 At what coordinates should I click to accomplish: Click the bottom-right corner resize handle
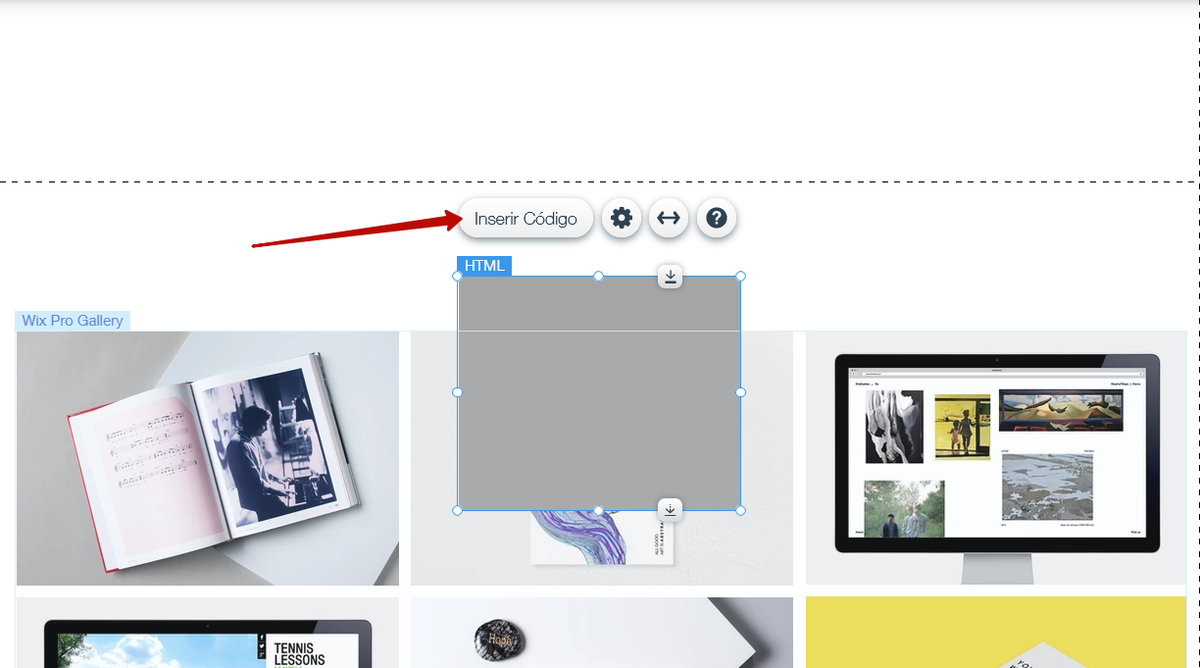(741, 510)
